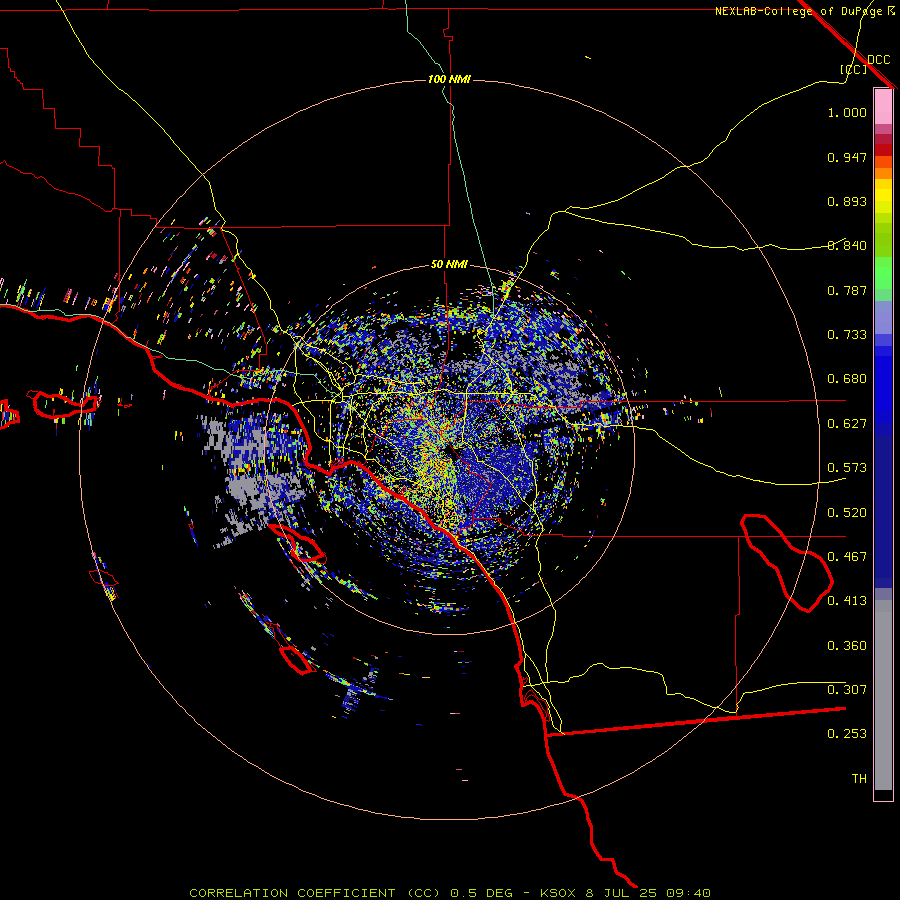Click the 8 JUL 25 09:40 timestamp
The image size is (900, 900).
[648, 893]
